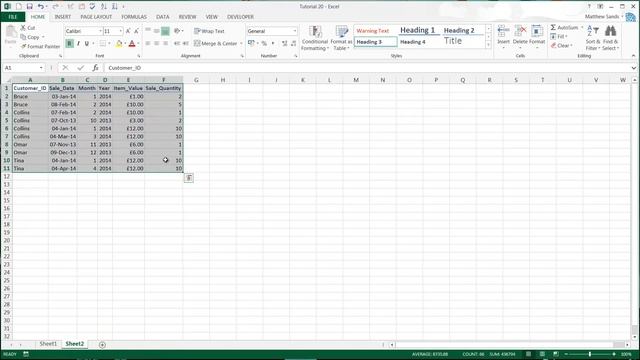Image resolution: width=640 pixels, height=360 pixels.
Task: Toggle Underline formatting
Action: [87, 43]
